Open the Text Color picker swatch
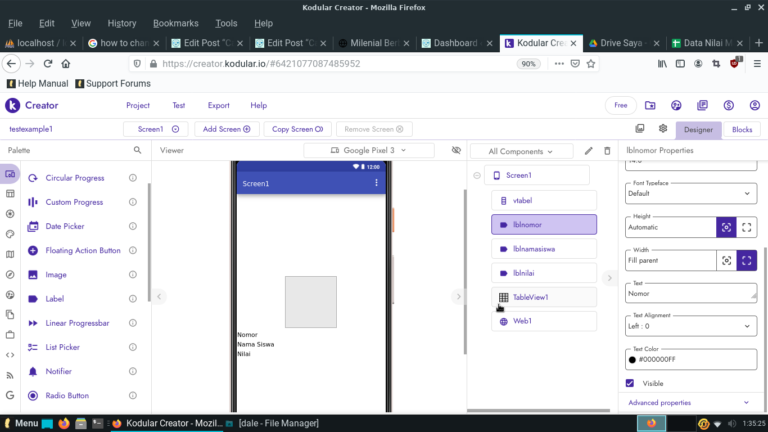The height and width of the screenshot is (432, 768). [x=632, y=360]
